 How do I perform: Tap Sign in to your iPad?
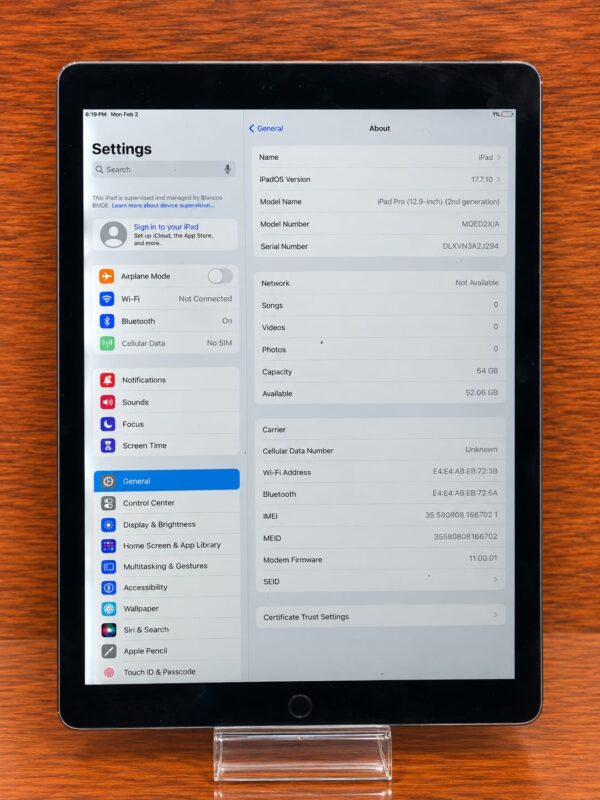166,227
